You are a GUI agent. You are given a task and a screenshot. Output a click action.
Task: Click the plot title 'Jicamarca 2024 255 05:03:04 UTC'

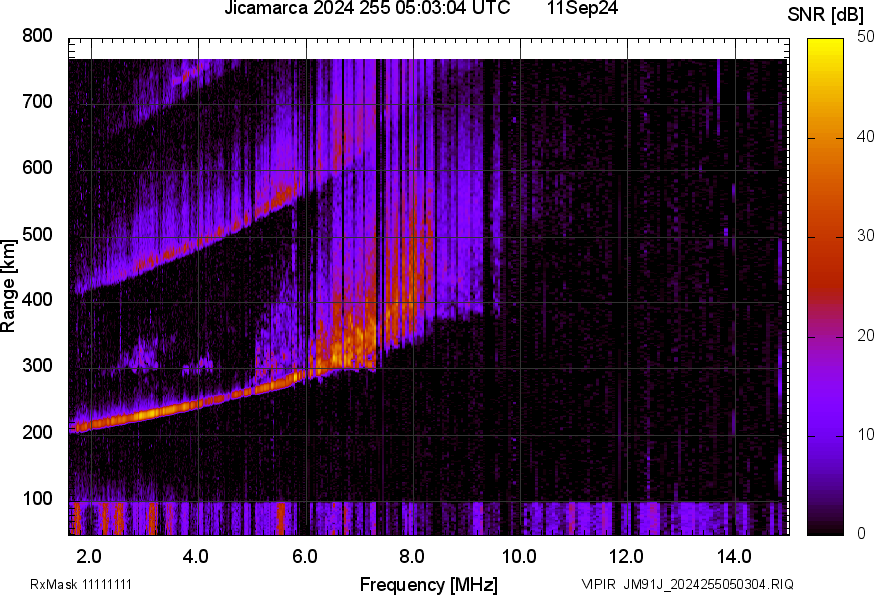(x=367, y=9)
